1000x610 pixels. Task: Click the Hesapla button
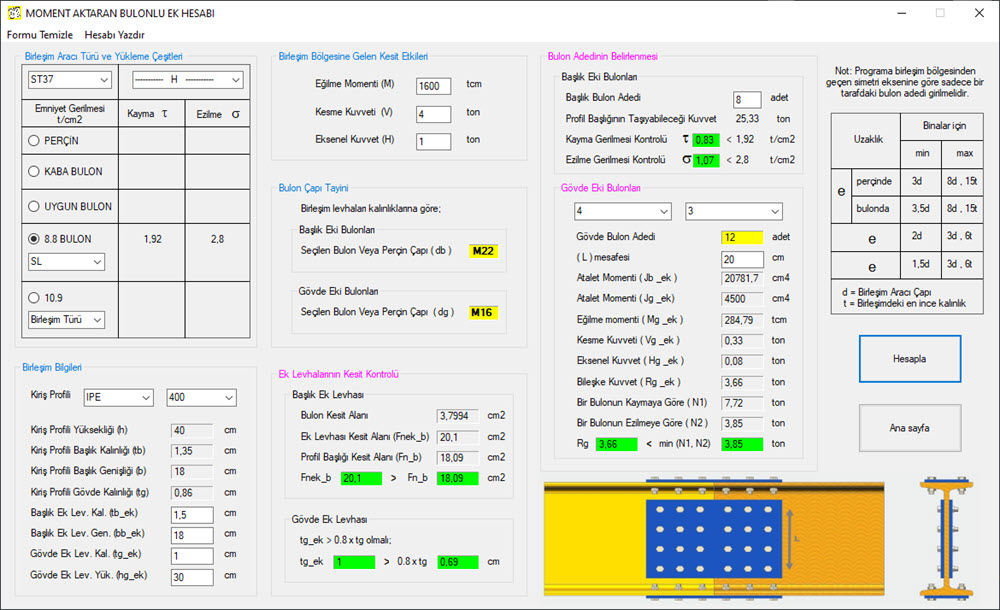(x=909, y=359)
